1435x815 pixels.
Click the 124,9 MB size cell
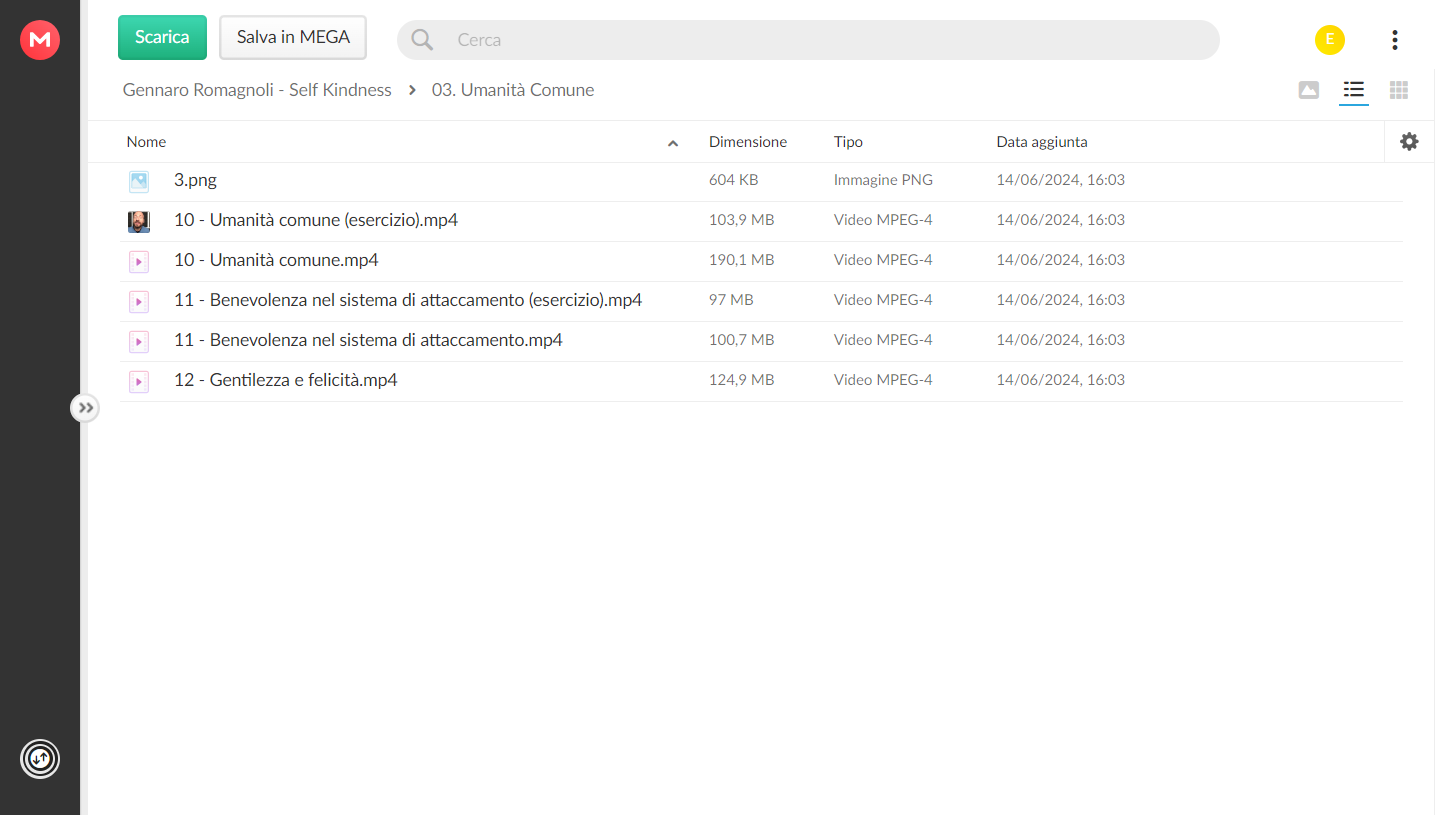(741, 380)
